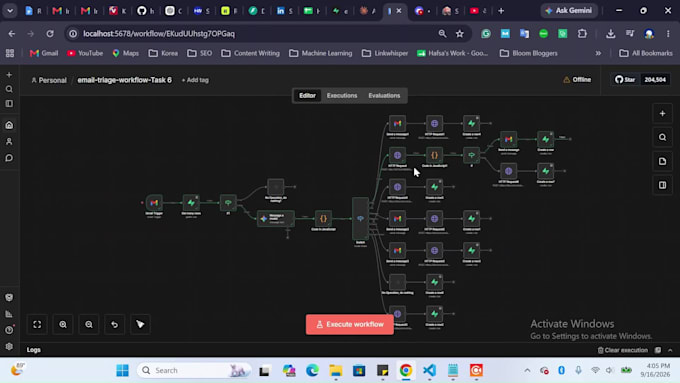Click the GitHub Star button
Image resolution: width=680 pixels, height=383 pixels.
(x=625, y=80)
